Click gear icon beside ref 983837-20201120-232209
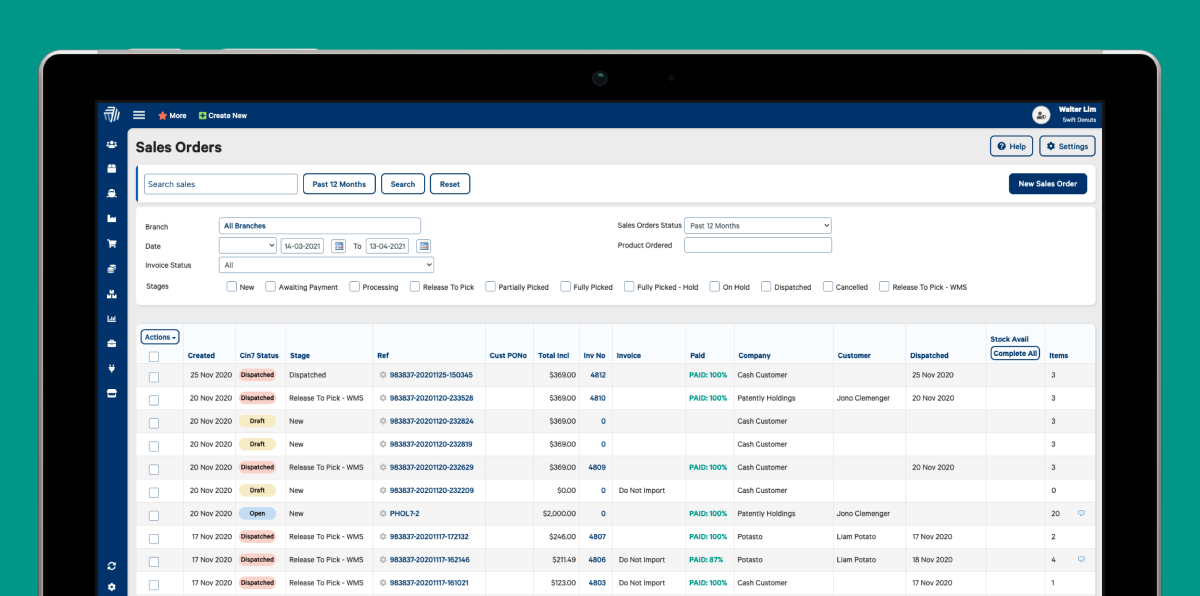Image resolution: width=1200 pixels, height=596 pixels. pyautogui.click(x=383, y=490)
